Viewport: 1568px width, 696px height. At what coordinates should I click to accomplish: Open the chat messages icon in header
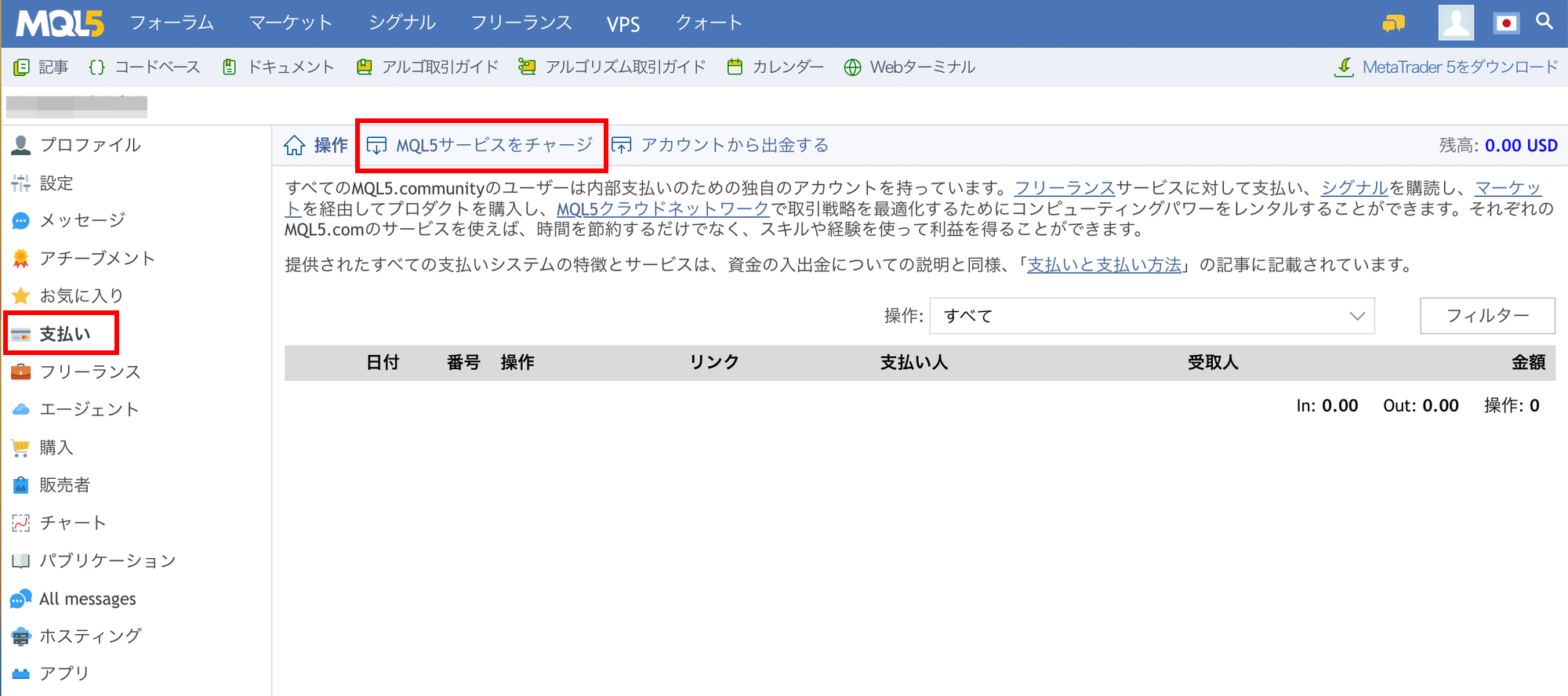1393,24
